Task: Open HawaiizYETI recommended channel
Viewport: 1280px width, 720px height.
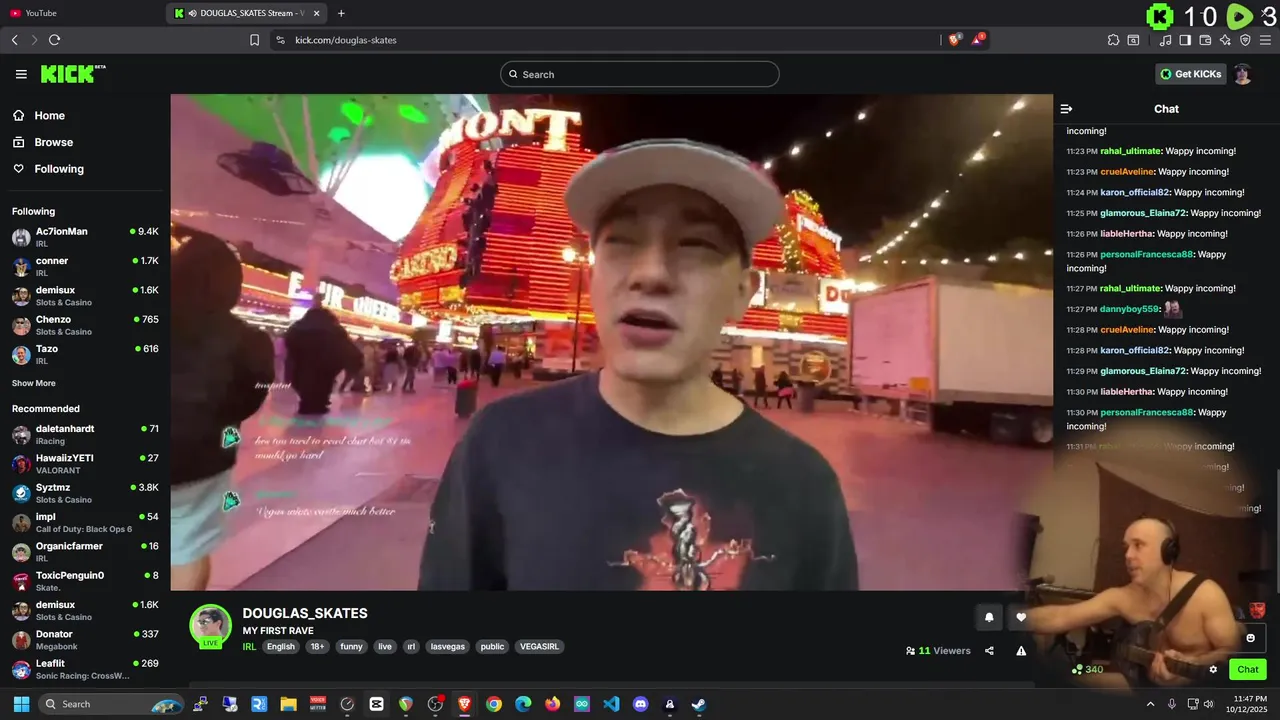Action: (x=85, y=463)
